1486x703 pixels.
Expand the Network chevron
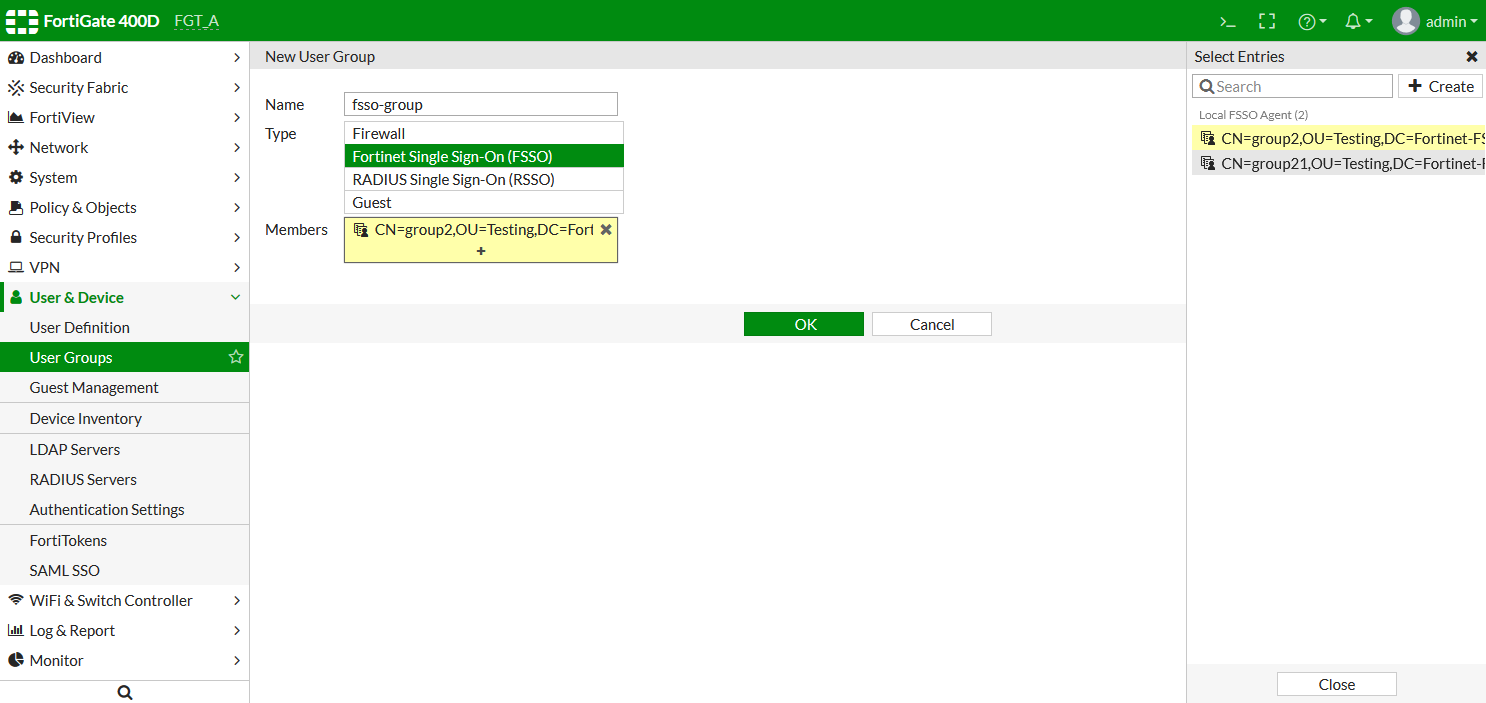coord(237,148)
